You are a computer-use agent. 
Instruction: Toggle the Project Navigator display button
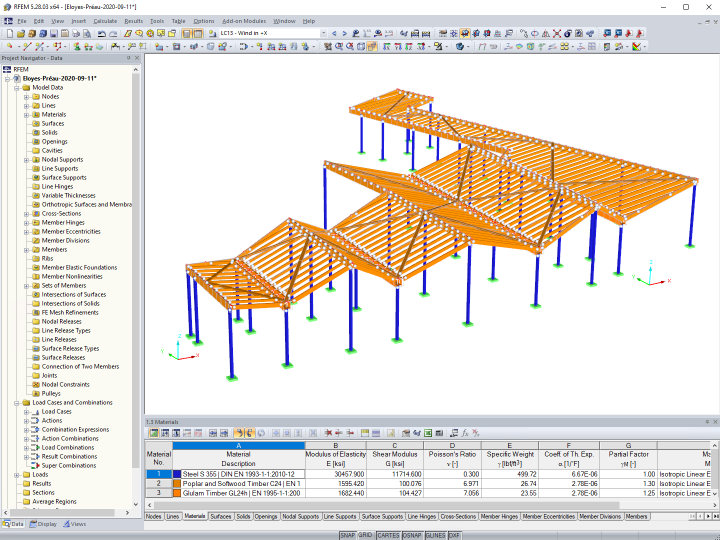pyautogui.click(x=186, y=34)
